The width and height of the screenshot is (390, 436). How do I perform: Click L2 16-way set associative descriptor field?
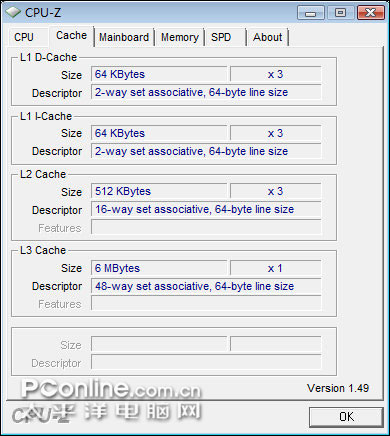click(206, 209)
